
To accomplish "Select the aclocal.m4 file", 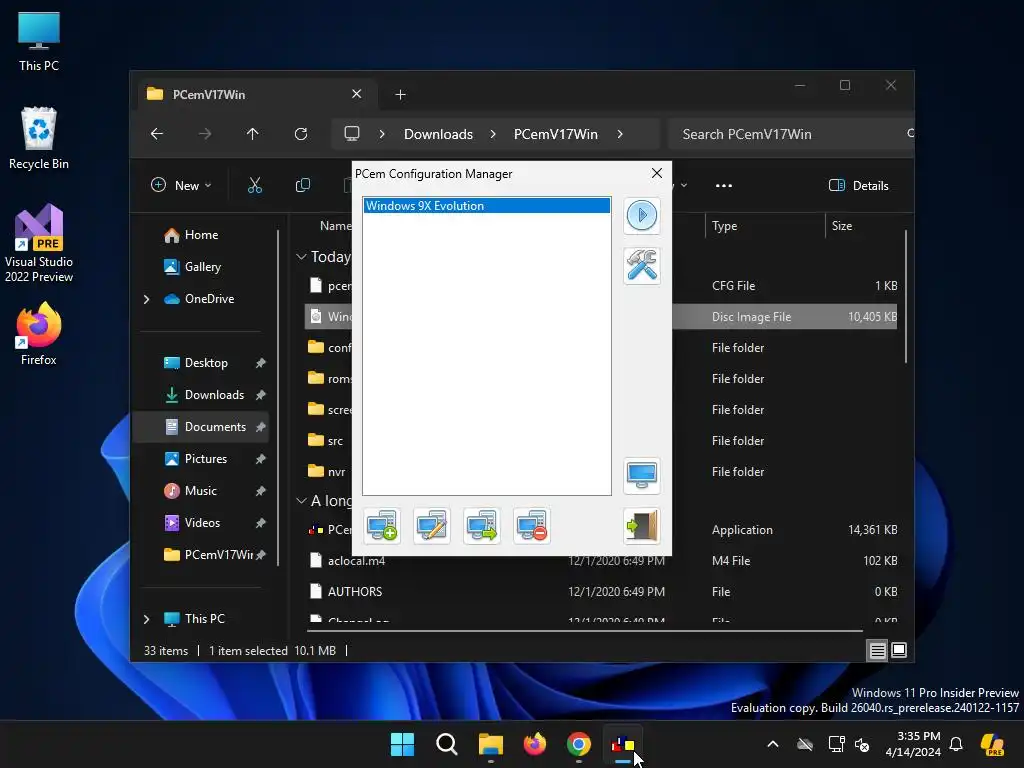I will click(356, 560).
